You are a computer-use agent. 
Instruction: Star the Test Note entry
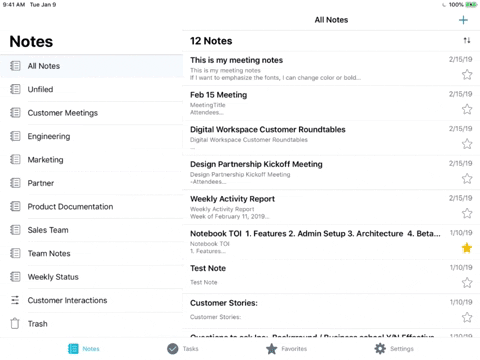click(x=467, y=282)
